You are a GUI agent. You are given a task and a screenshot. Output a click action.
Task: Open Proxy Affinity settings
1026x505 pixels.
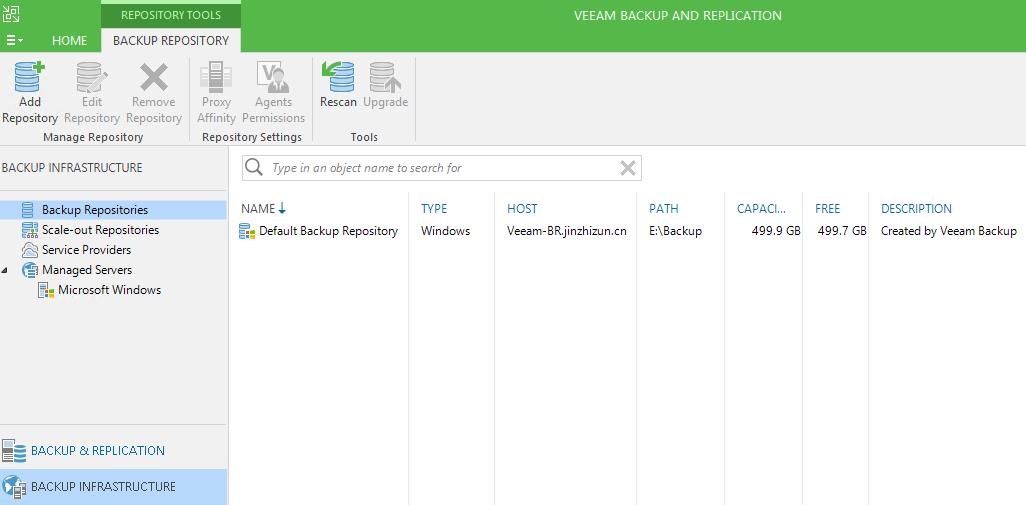point(216,93)
